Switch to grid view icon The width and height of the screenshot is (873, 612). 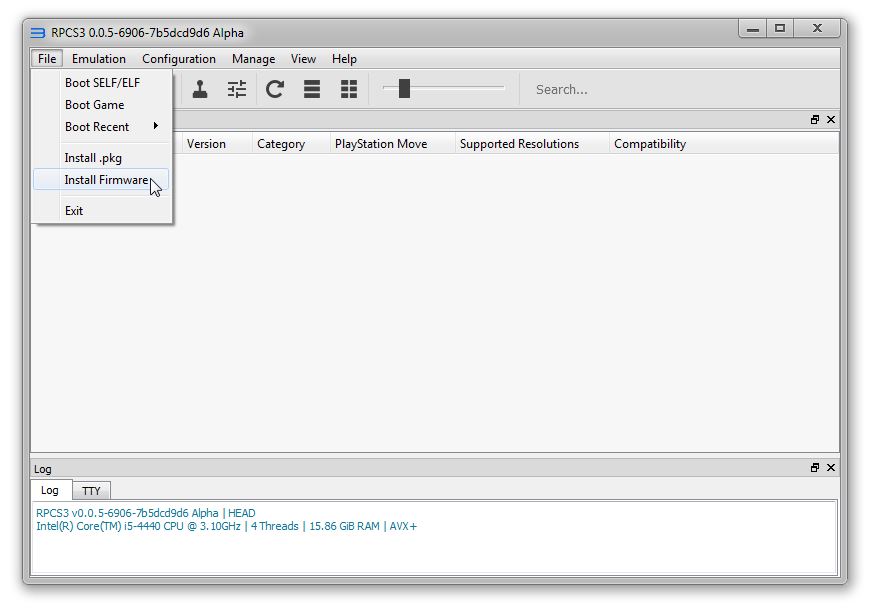(349, 89)
